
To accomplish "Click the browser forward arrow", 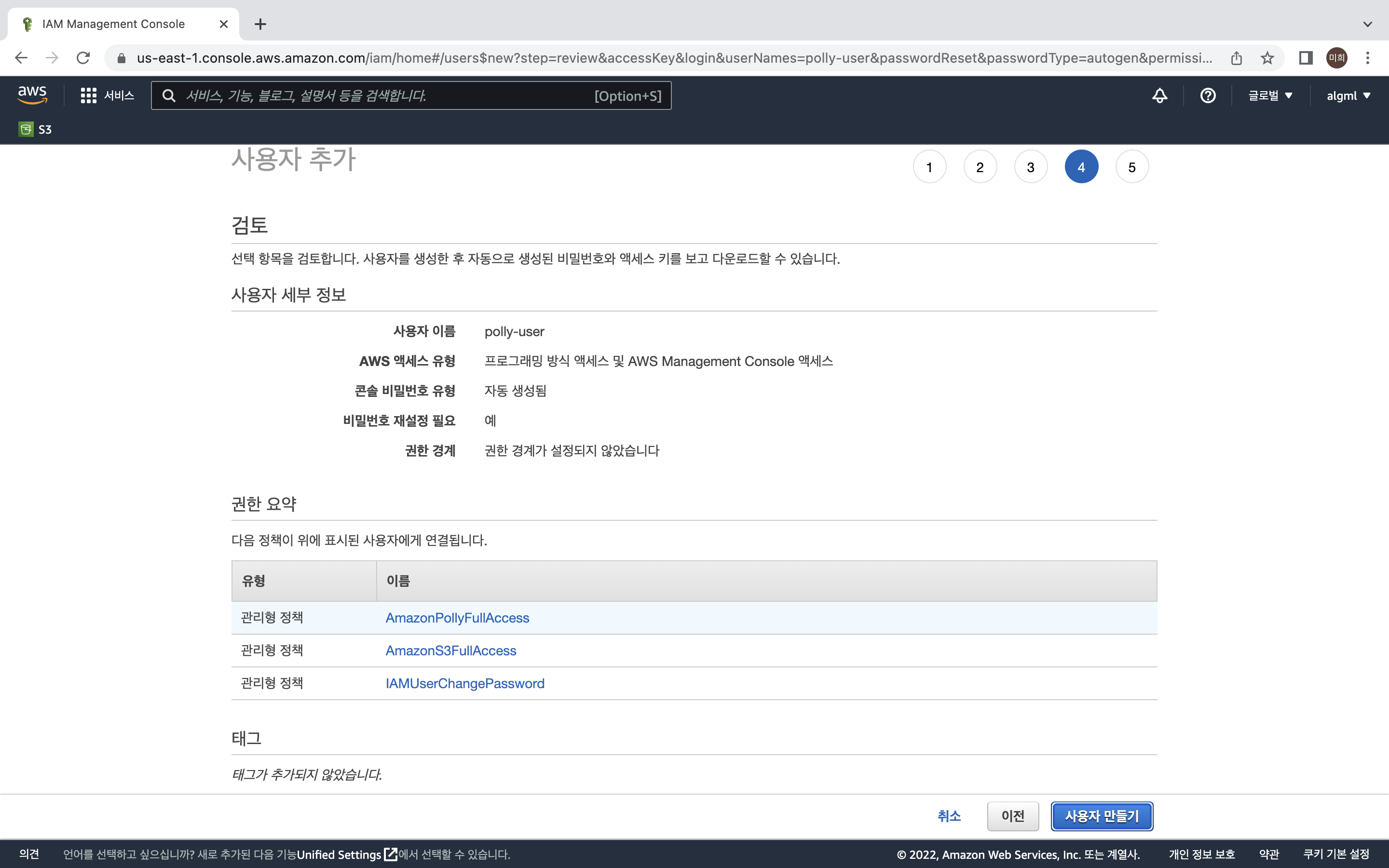I will (x=52, y=57).
